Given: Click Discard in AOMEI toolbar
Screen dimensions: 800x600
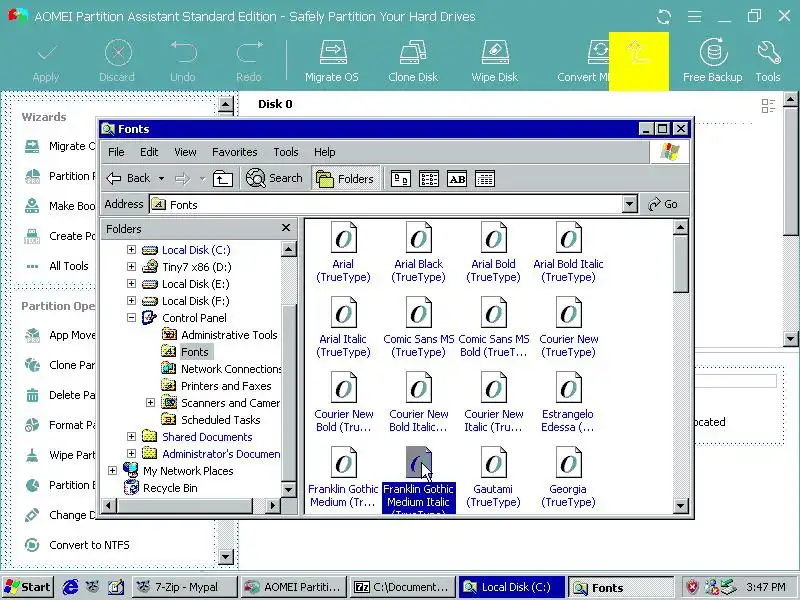Looking at the screenshot, I should (117, 61).
